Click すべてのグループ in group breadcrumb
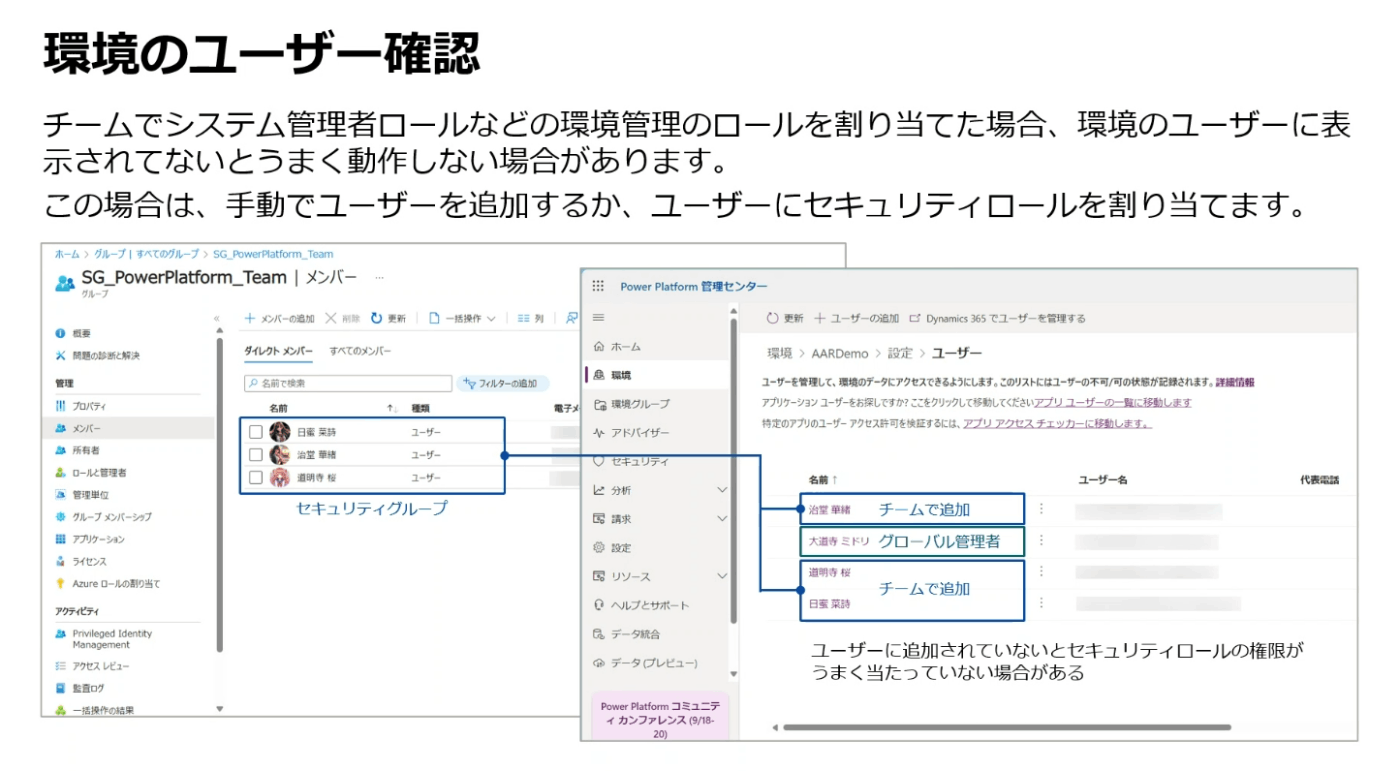Image resolution: width=1400 pixels, height=771 pixels. pyautogui.click(x=170, y=254)
